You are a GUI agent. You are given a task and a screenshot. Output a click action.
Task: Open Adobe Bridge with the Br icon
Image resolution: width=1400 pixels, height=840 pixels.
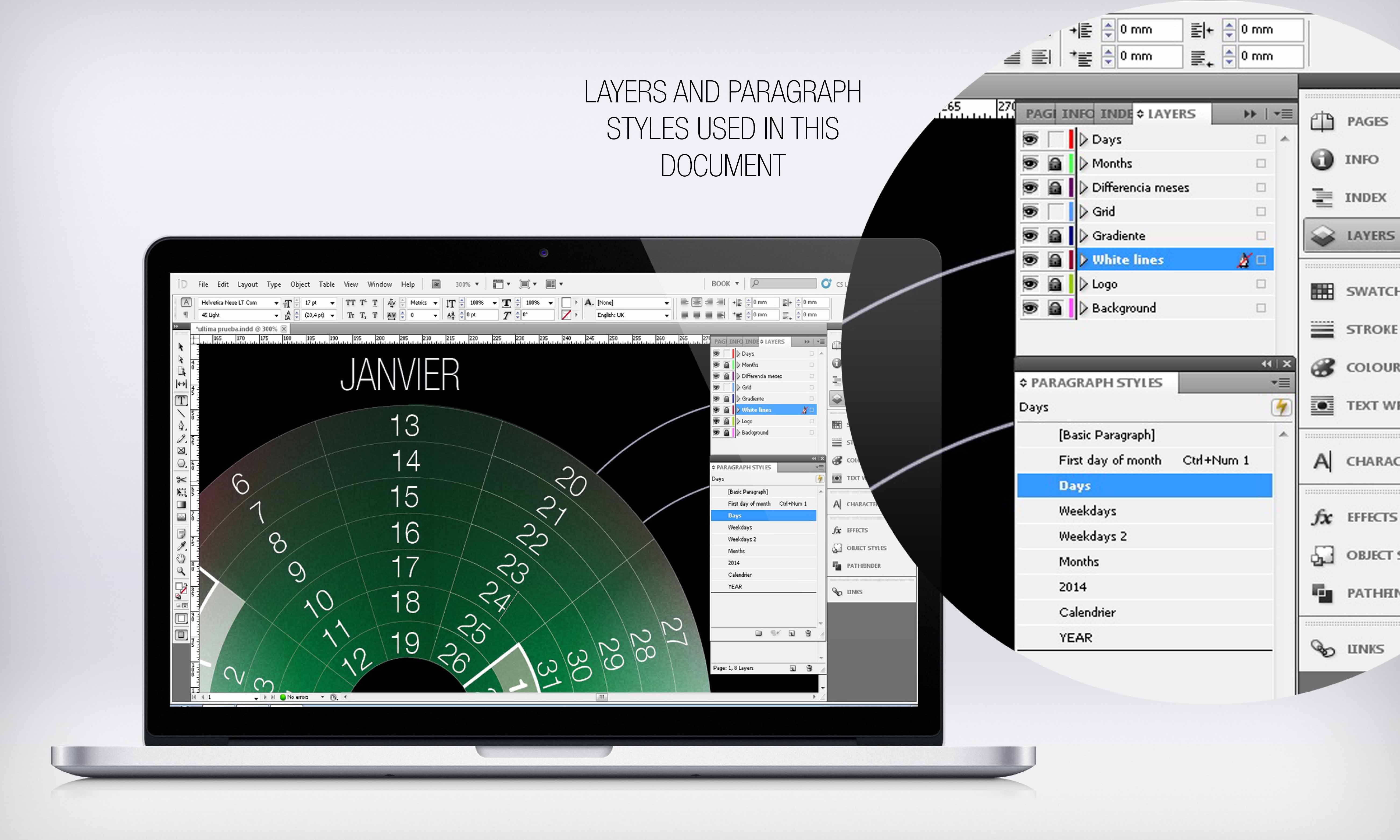tap(436, 284)
